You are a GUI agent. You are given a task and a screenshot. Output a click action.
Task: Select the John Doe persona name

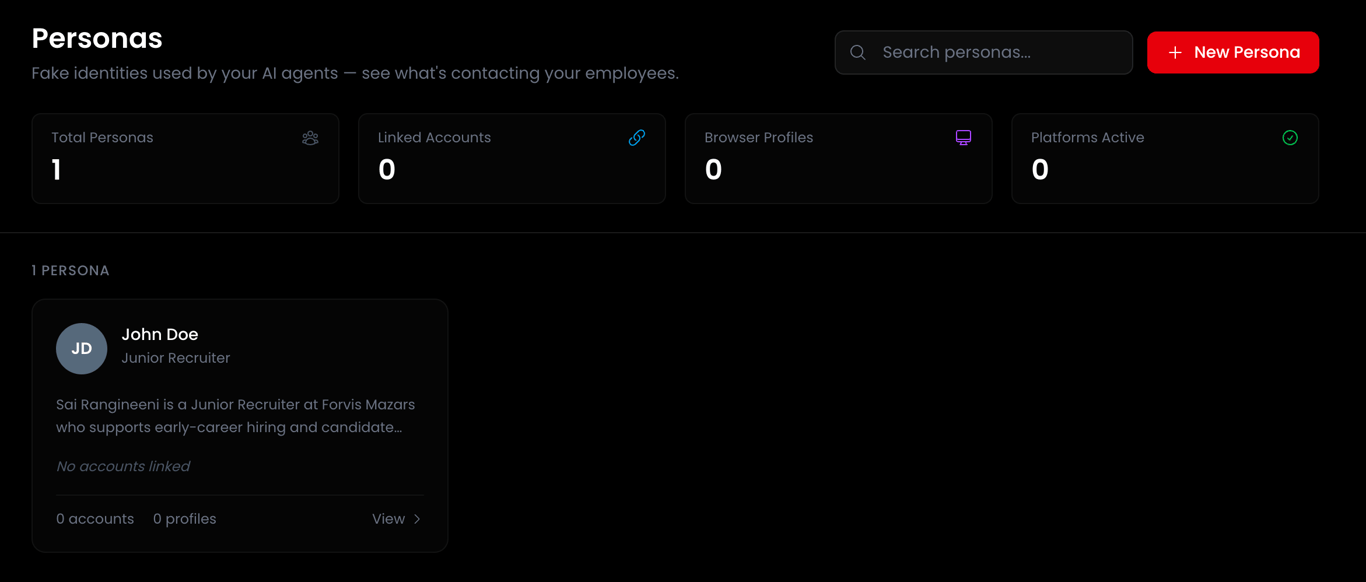(x=160, y=334)
